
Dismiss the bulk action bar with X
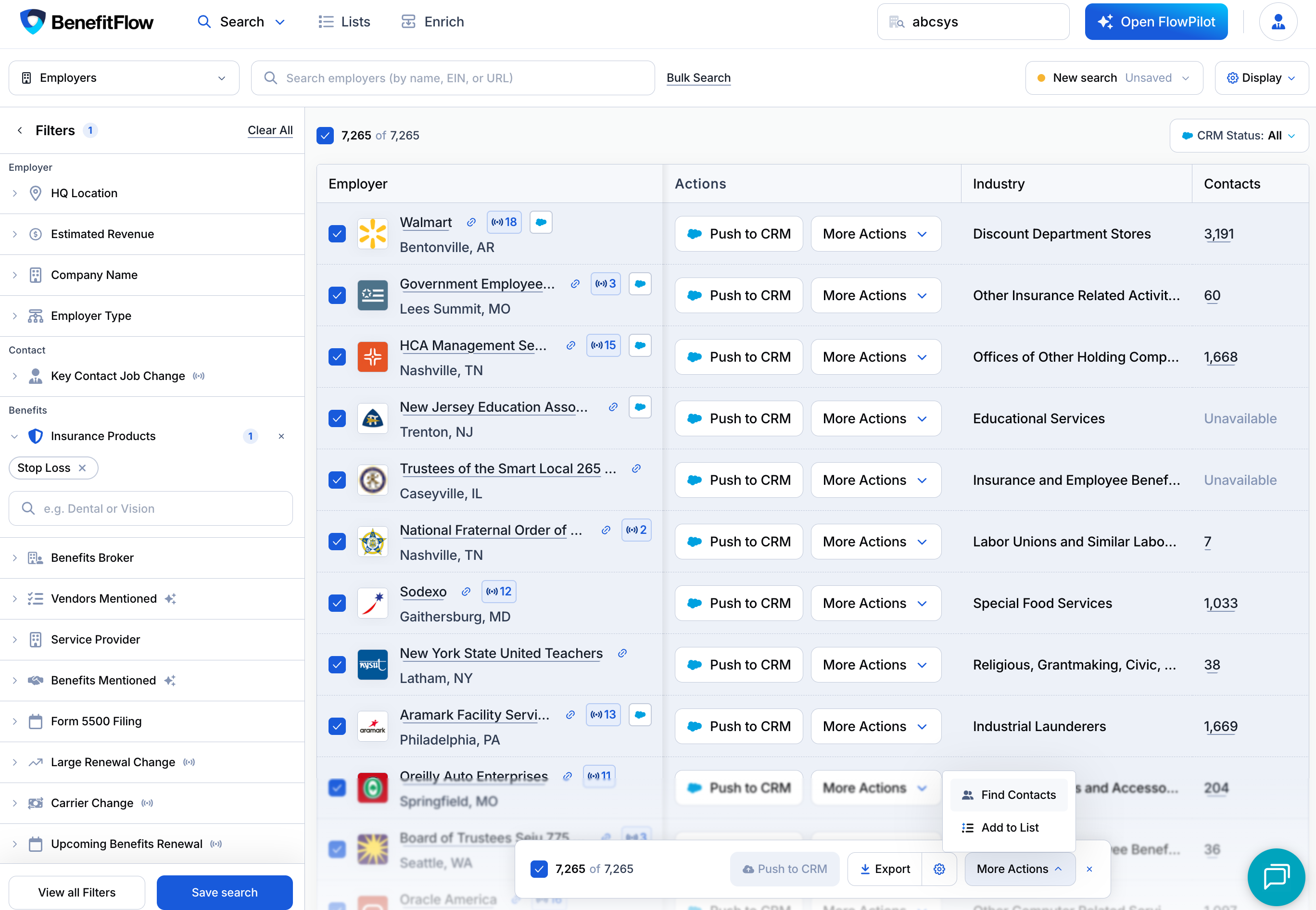[x=1089, y=869]
